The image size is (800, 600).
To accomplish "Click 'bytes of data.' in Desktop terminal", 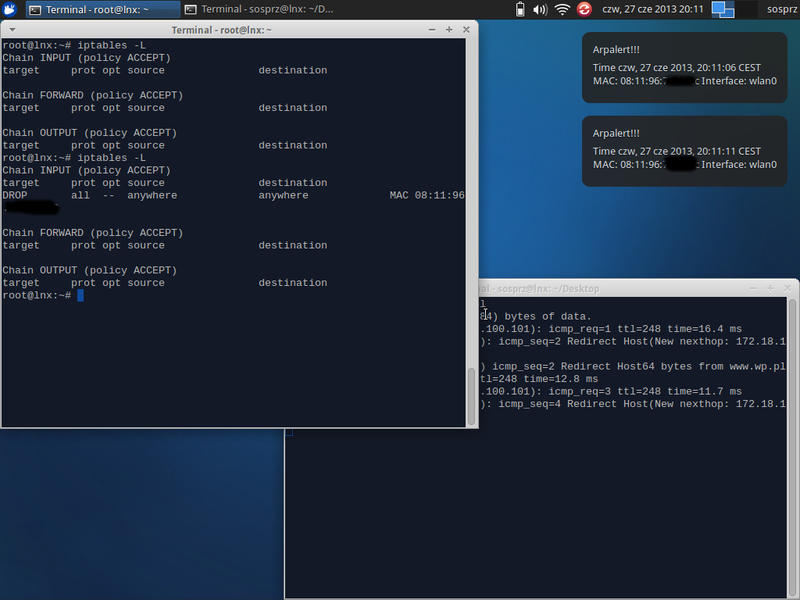I will click(x=548, y=316).
